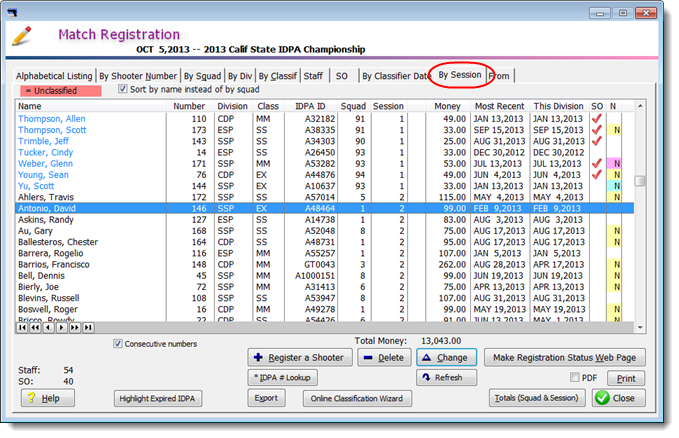Click the SO checkmark for Trimble, Jeff

[x=597, y=141]
